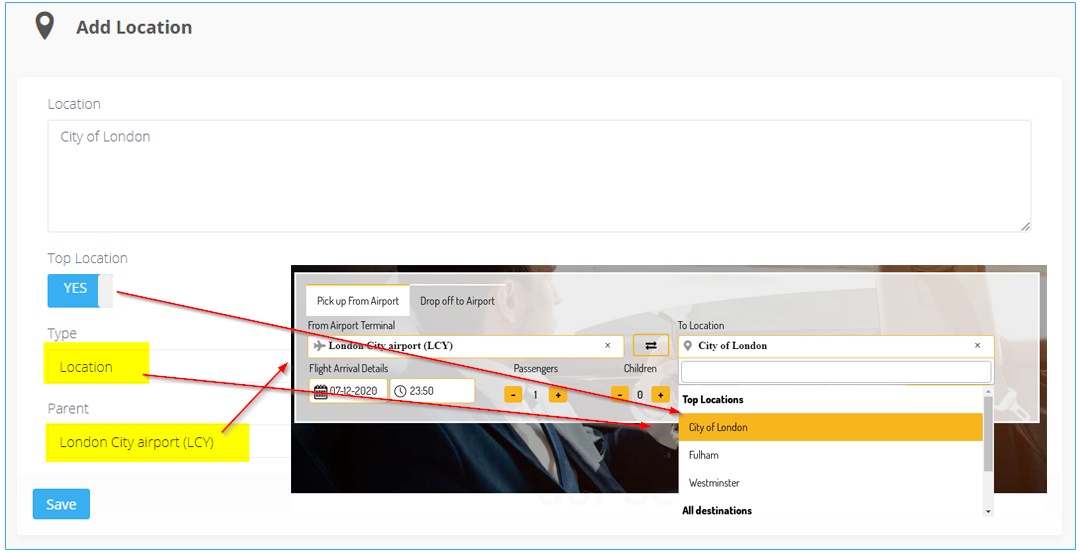Toggle the Top Location YES switch
1081x552 pixels.
pyautogui.click(x=80, y=289)
